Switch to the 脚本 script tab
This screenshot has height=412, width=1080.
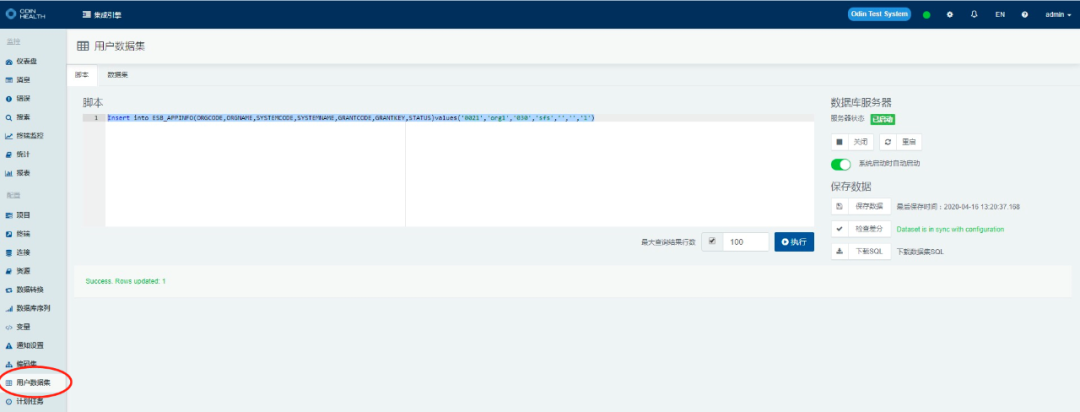pyautogui.click(x=82, y=75)
